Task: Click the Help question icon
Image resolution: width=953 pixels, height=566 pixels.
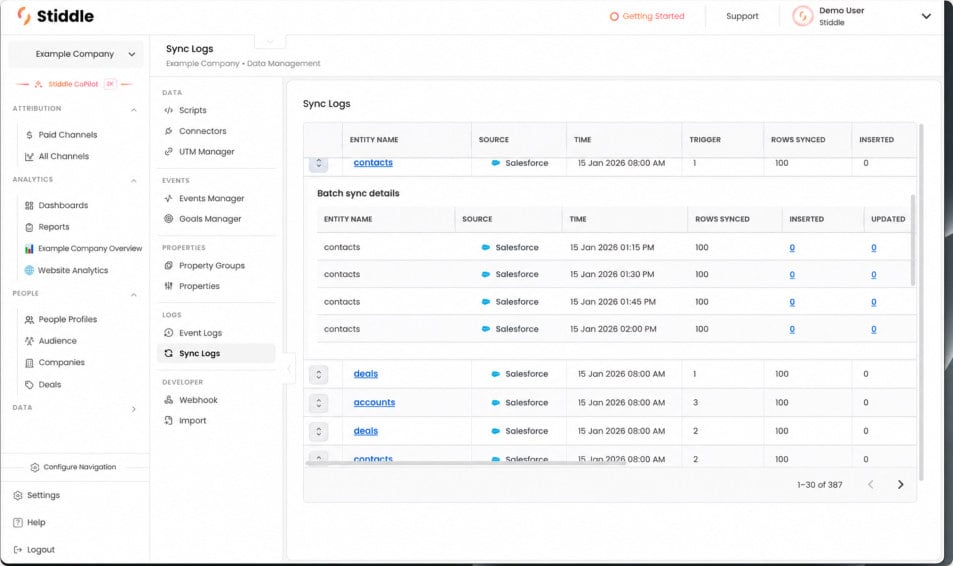Action: tap(18, 522)
